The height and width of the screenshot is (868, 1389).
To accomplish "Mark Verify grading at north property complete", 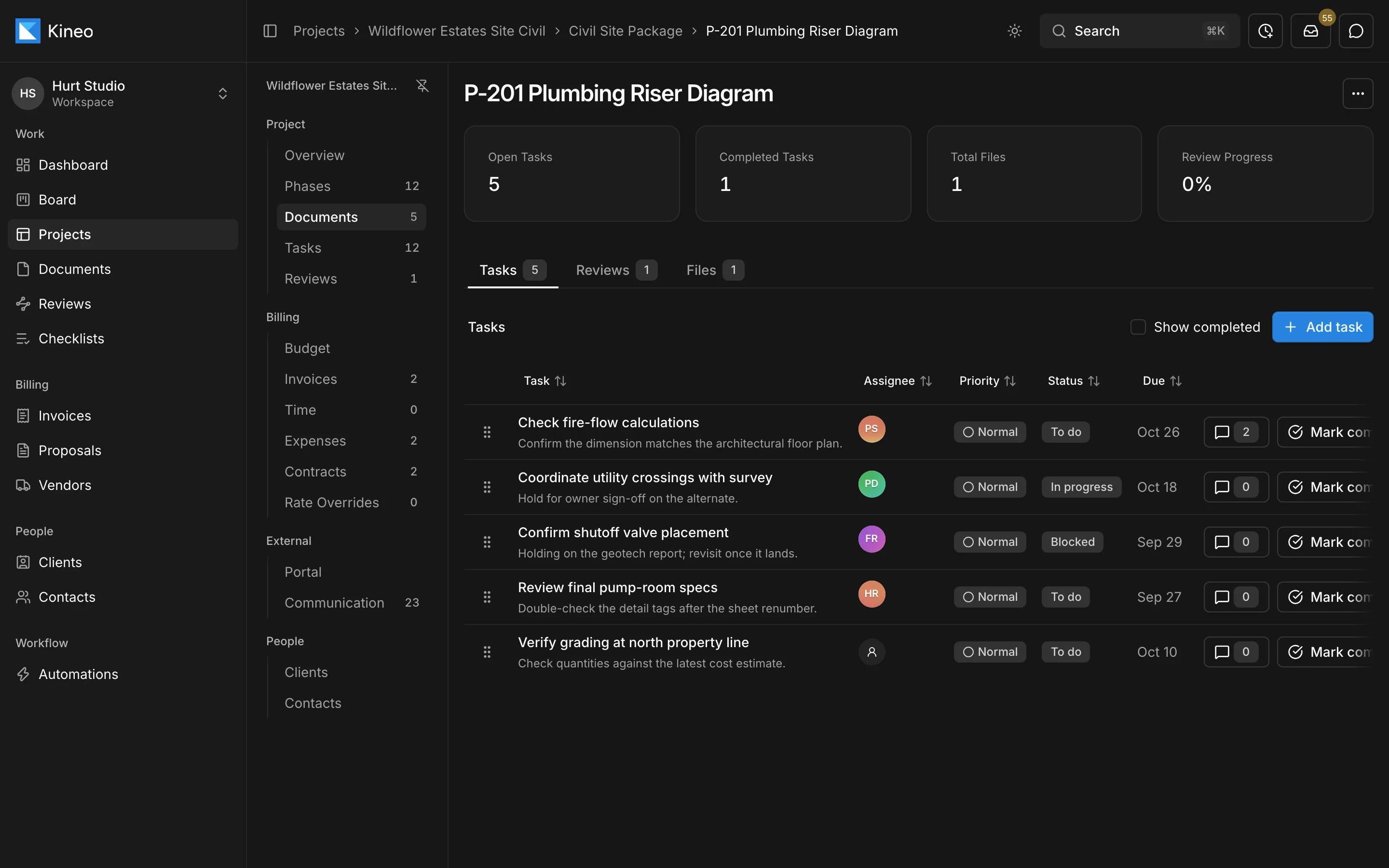I will tap(1325, 652).
